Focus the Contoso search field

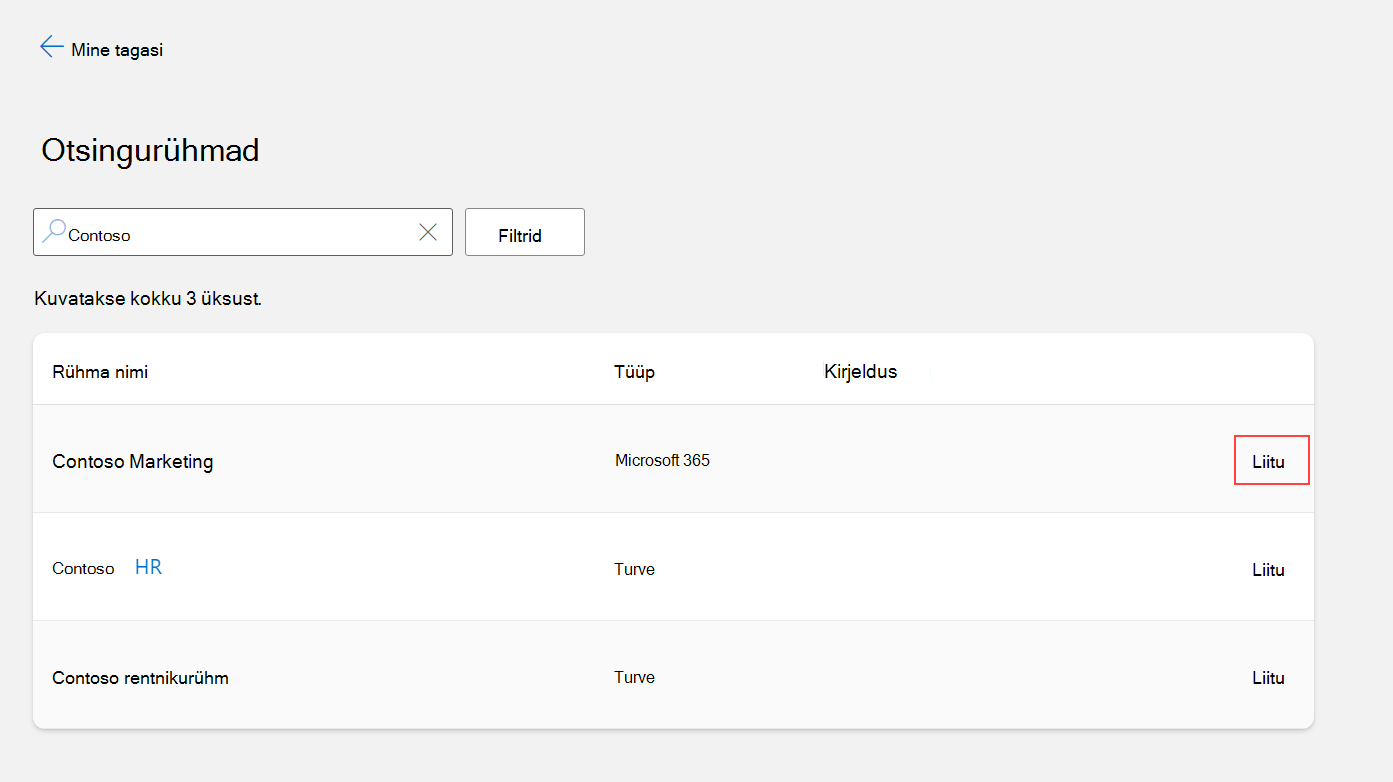243,232
